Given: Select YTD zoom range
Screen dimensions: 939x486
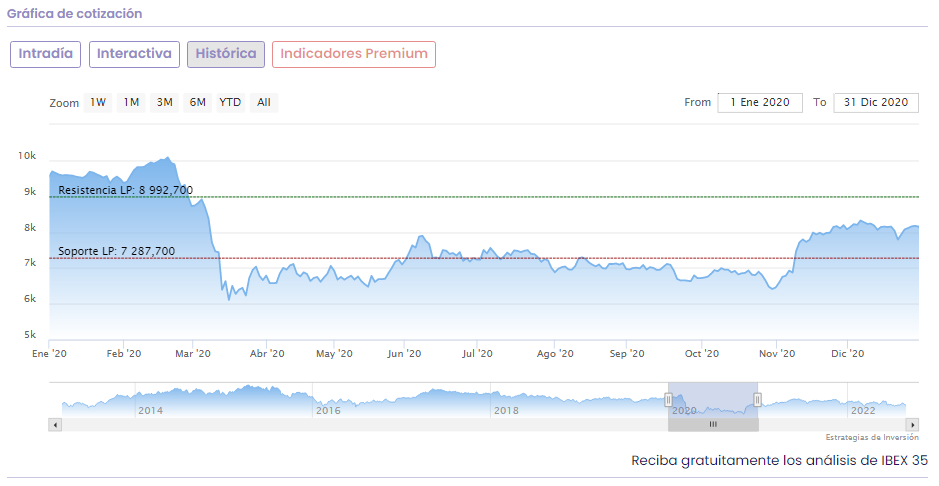Looking at the screenshot, I should pos(231,102).
